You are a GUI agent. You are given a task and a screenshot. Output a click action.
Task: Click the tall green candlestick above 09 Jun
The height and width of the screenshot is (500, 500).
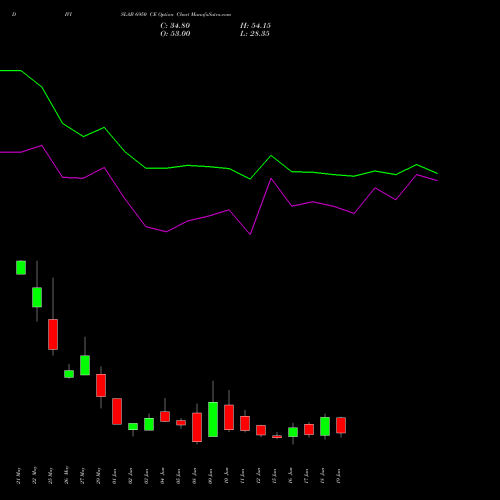[x=213, y=419]
